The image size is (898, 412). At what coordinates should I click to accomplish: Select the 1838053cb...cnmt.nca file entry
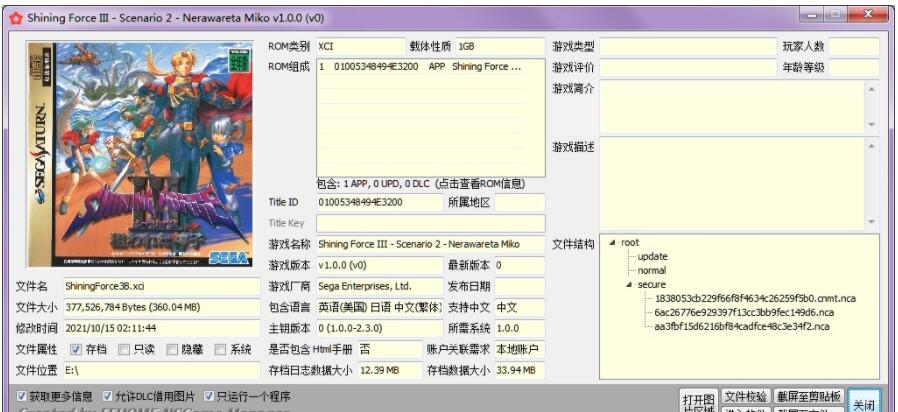point(755,299)
